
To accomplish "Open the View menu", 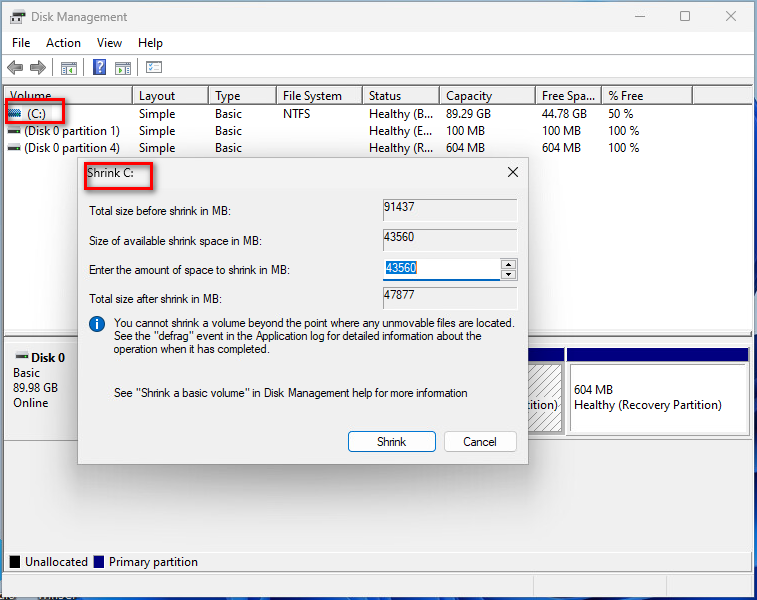I will [x=109, y=43].
